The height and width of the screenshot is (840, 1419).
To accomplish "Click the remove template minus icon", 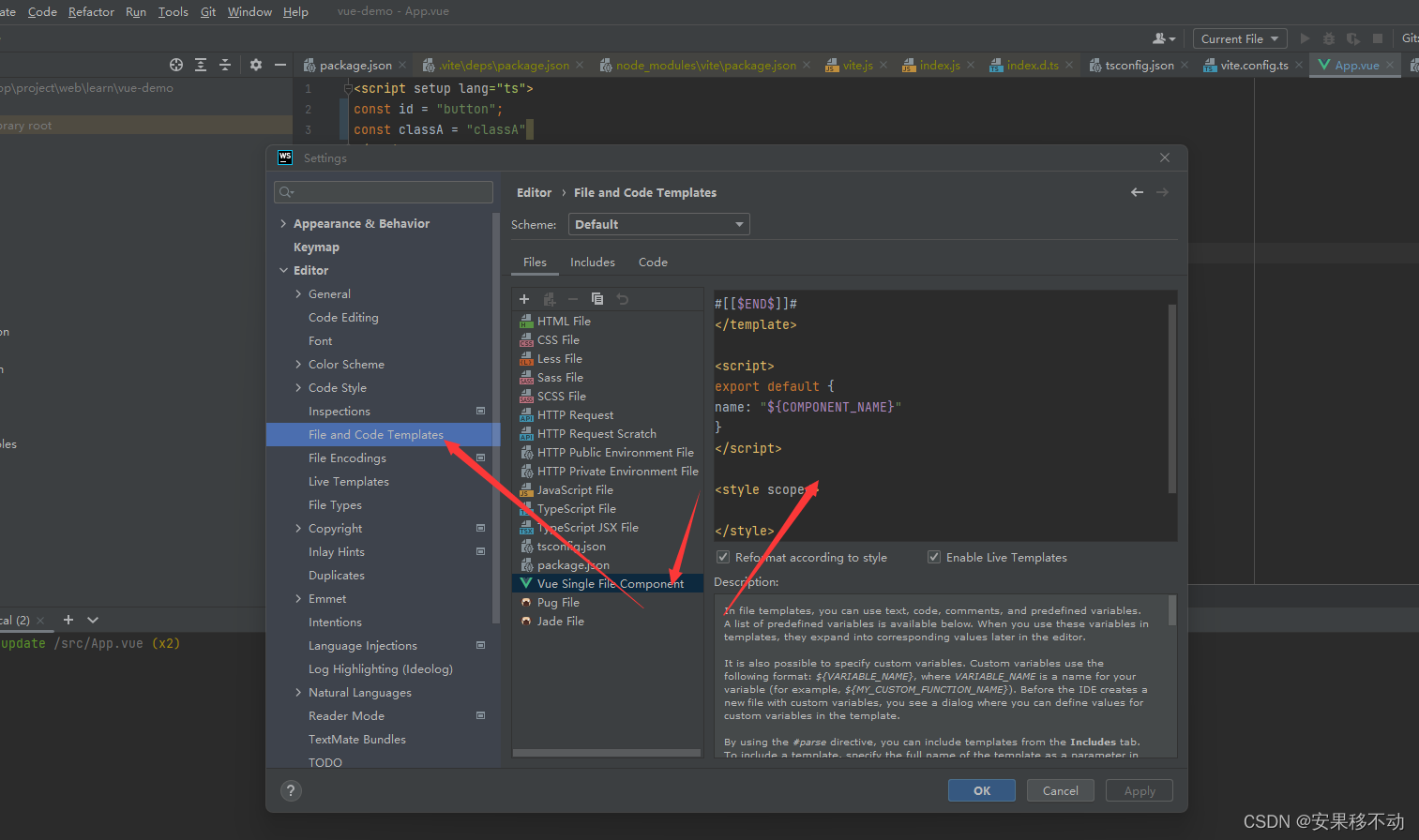I will point(573,299).
